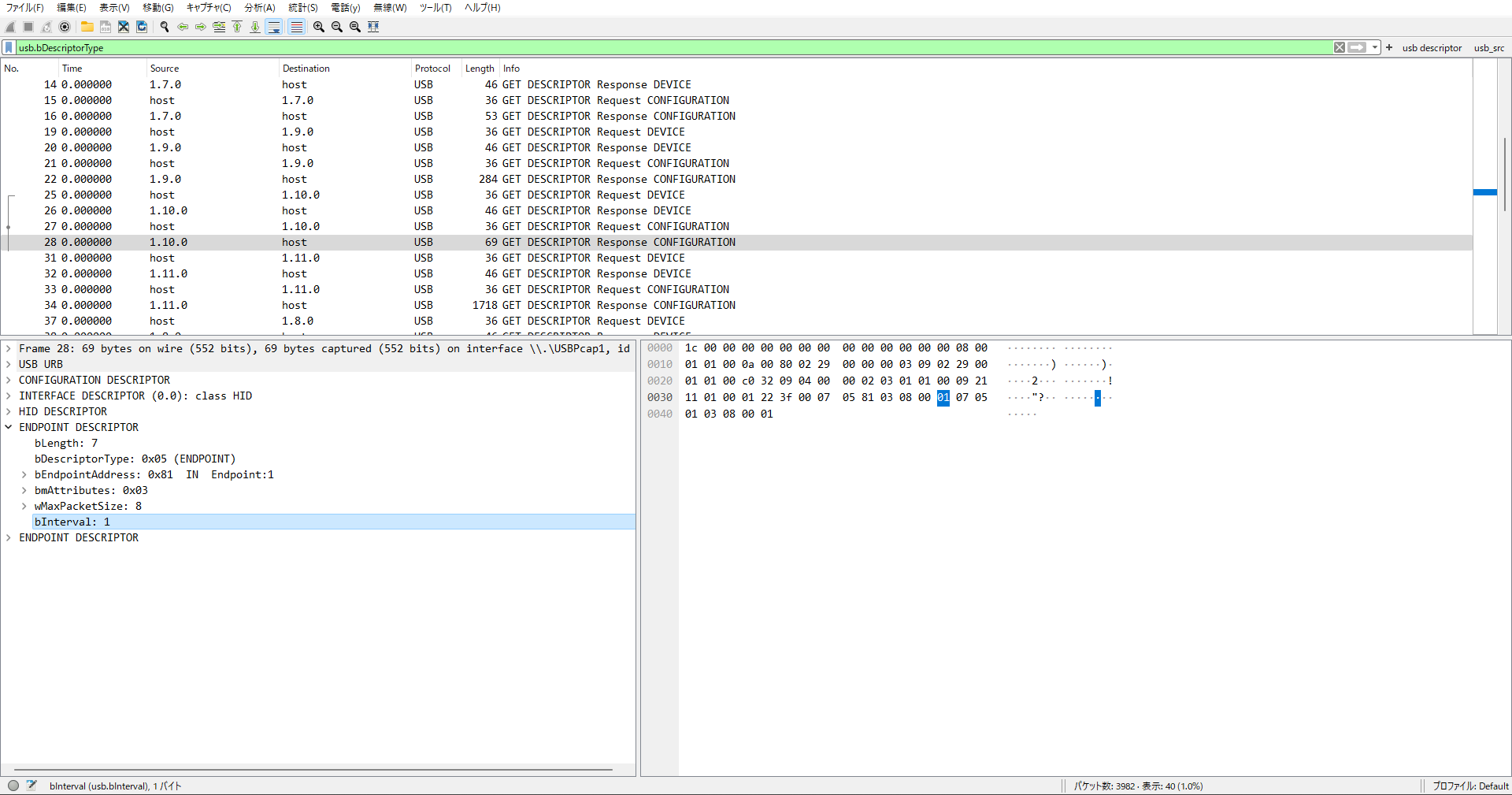
Task: Toggle packet list colorization
Action: (x=297, y=26)
